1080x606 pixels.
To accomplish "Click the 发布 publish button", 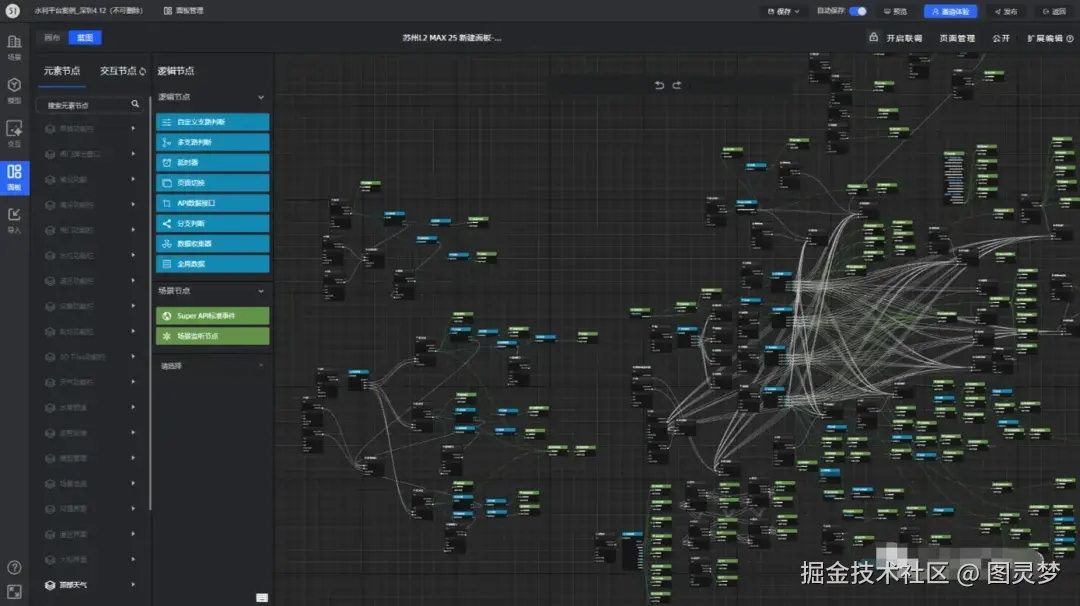I will click(x=1006, y=11).
